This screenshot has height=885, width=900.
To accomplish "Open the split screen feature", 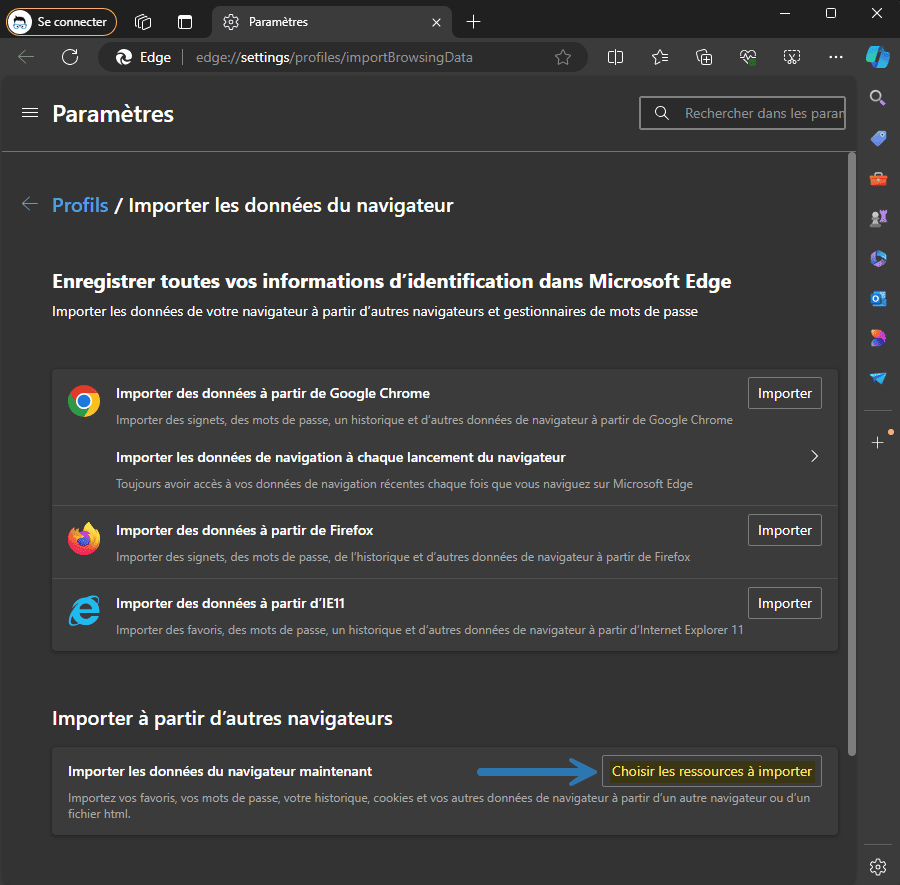I will pyautogui.click(x=614, y=57).
